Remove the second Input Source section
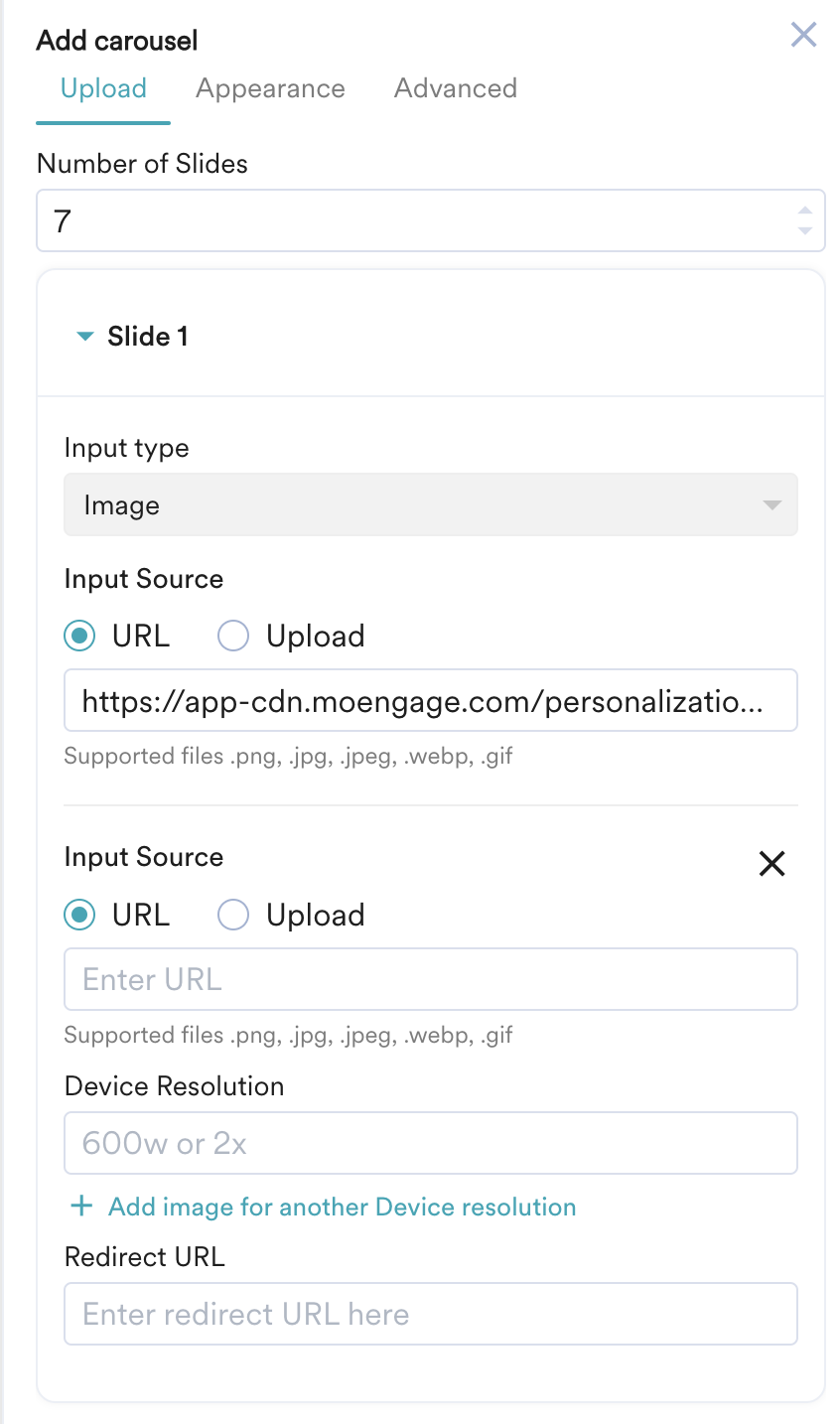This screenshot has height=1424, width=840. (771, 864)
